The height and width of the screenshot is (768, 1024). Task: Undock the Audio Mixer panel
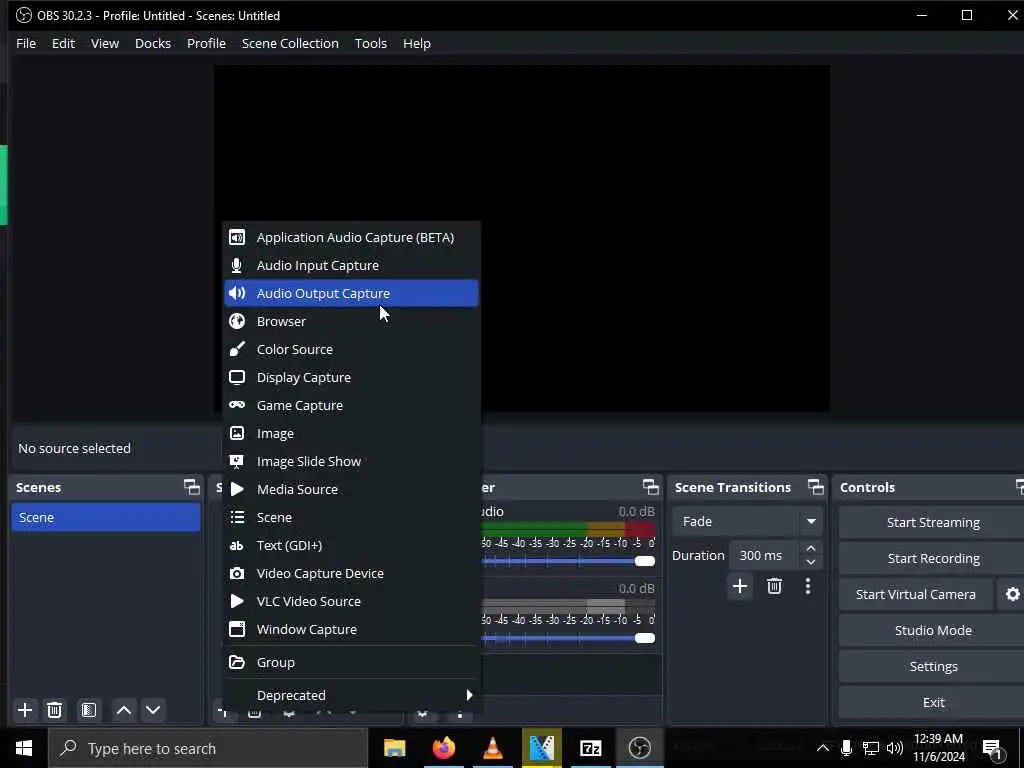[650, 487]
